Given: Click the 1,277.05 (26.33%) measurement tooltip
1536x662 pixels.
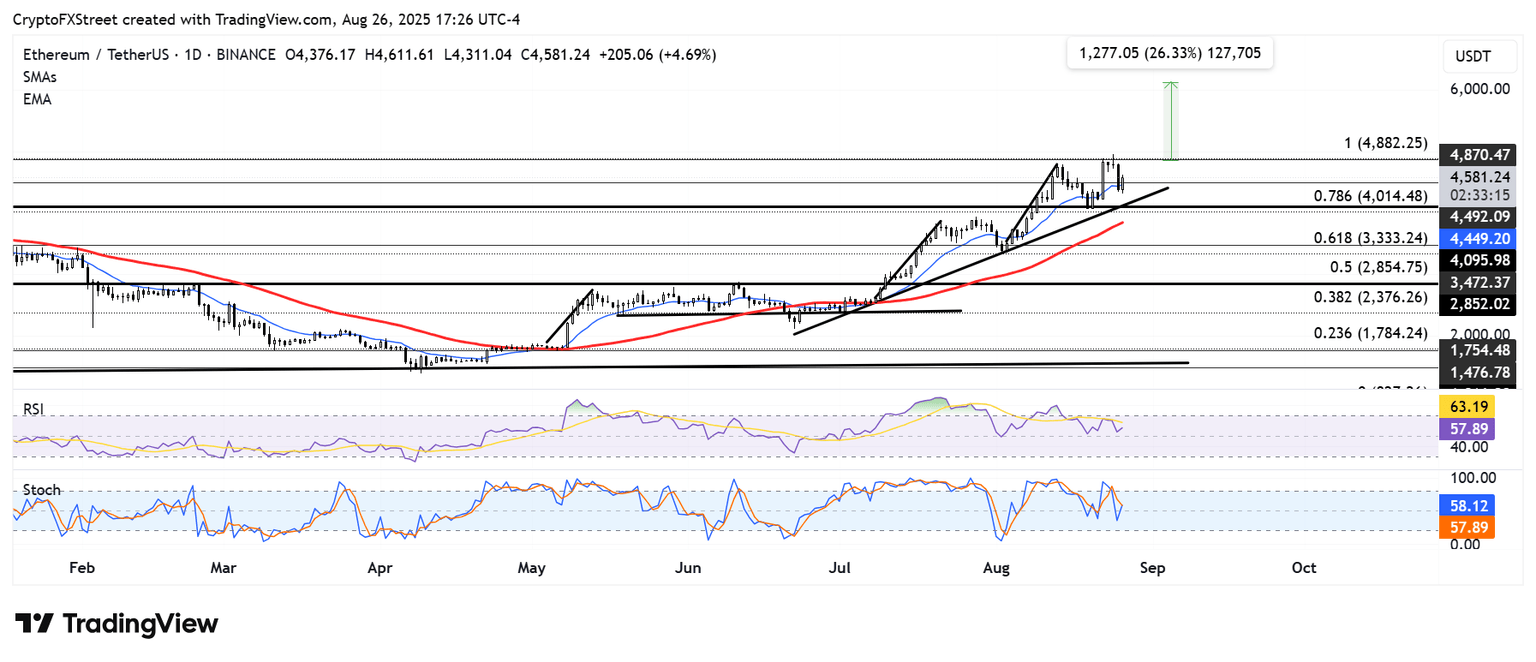Looking at the screenshot, I should [1169, 53].
